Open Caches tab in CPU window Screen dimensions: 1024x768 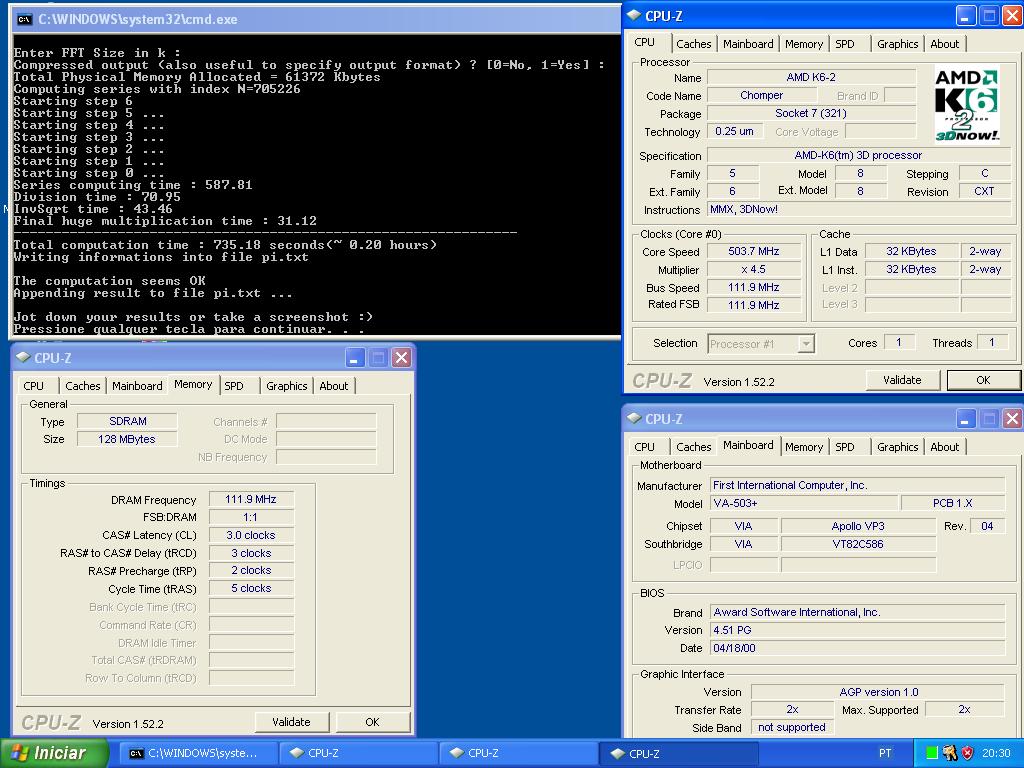pyautogui.click(x=694, y=44)
